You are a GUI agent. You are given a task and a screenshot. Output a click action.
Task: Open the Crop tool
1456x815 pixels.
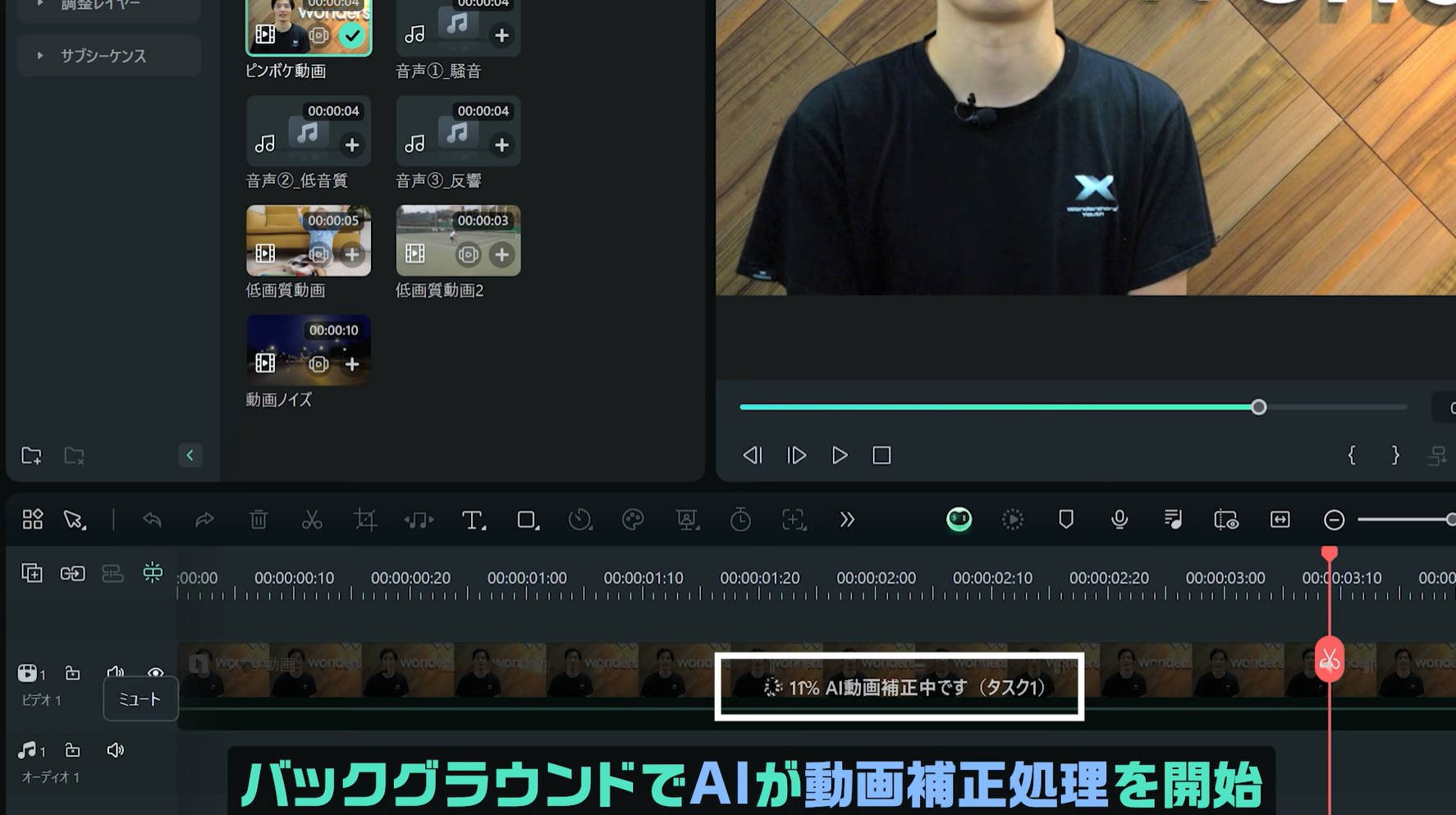tap(366, 520)
